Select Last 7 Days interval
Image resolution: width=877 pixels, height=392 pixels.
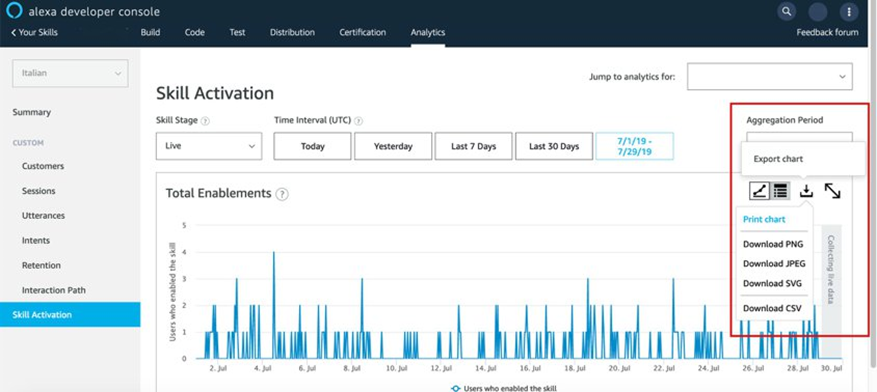474,146
